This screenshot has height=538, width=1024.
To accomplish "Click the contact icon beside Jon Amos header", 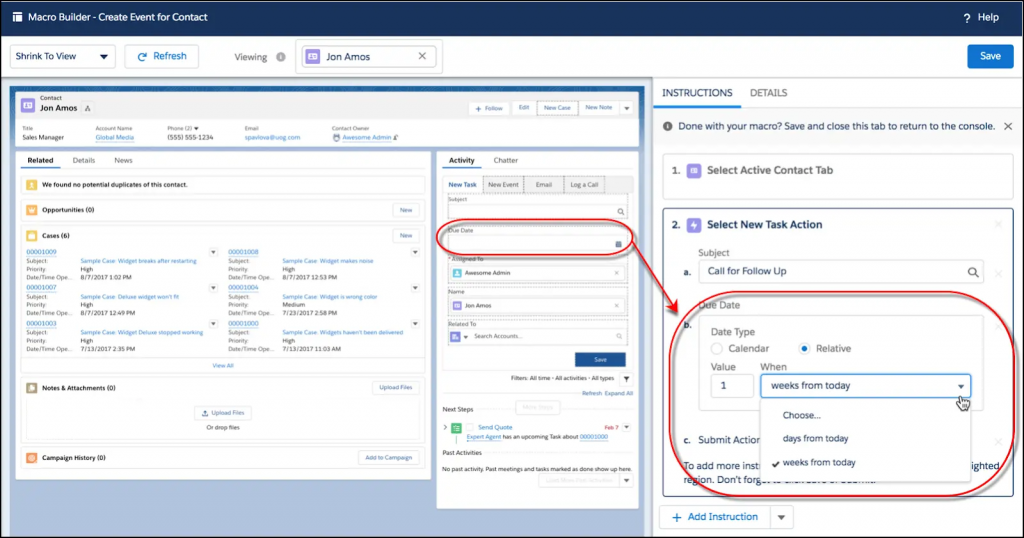I will coord(27,104).
